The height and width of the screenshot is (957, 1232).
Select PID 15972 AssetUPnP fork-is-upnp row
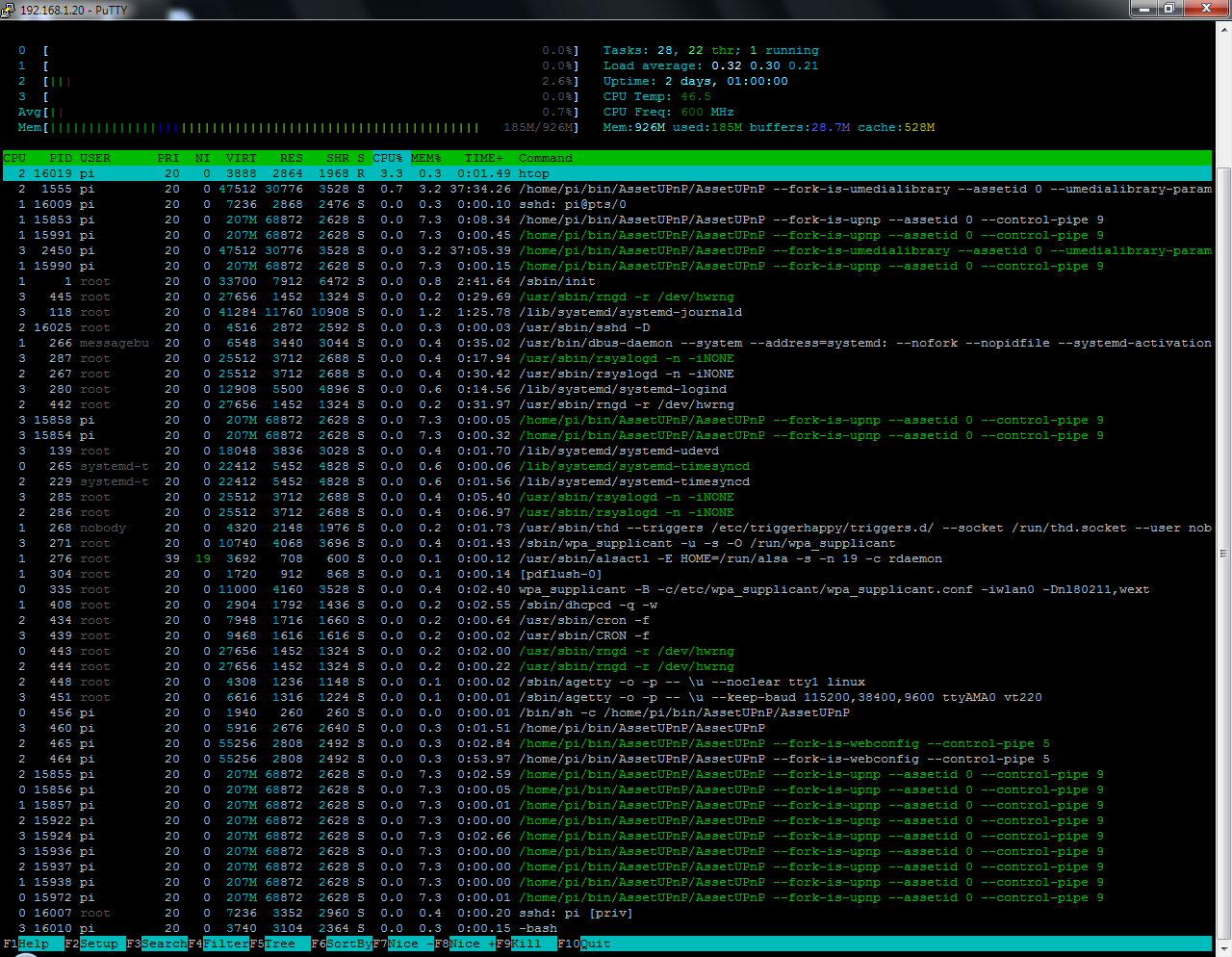(x=607, y=897)
